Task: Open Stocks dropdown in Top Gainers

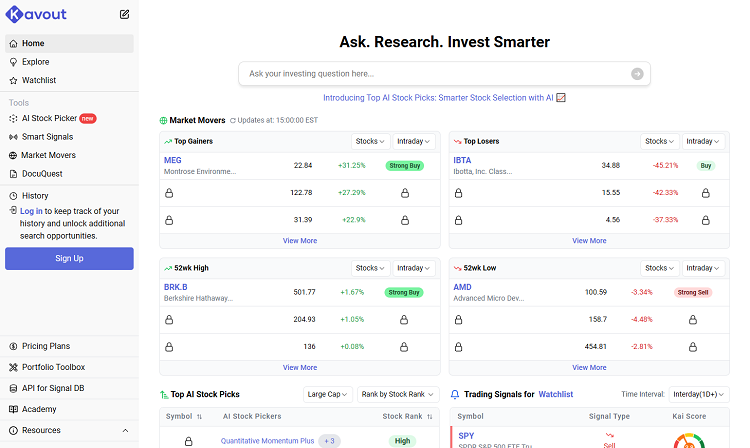Action: pyautogui.click(x=370, y=142)
